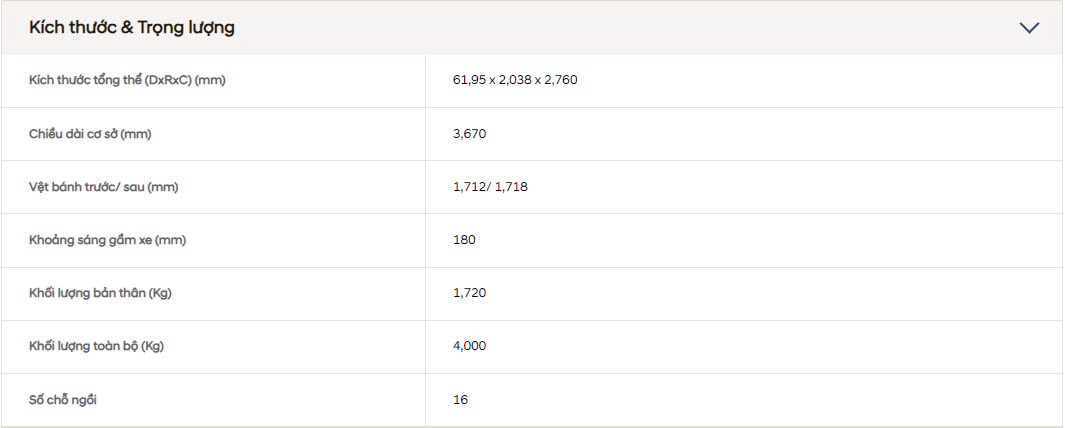1065x428 pixels.
Task: Click the curb weight value 1,720
Action: click(x=469, y=293)
